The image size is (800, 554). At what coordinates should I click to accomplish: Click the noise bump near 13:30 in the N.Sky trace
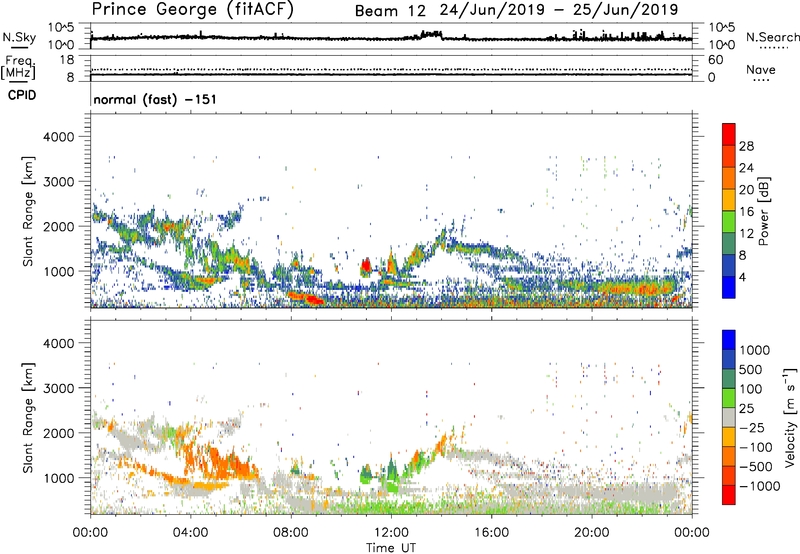(430, 34)
